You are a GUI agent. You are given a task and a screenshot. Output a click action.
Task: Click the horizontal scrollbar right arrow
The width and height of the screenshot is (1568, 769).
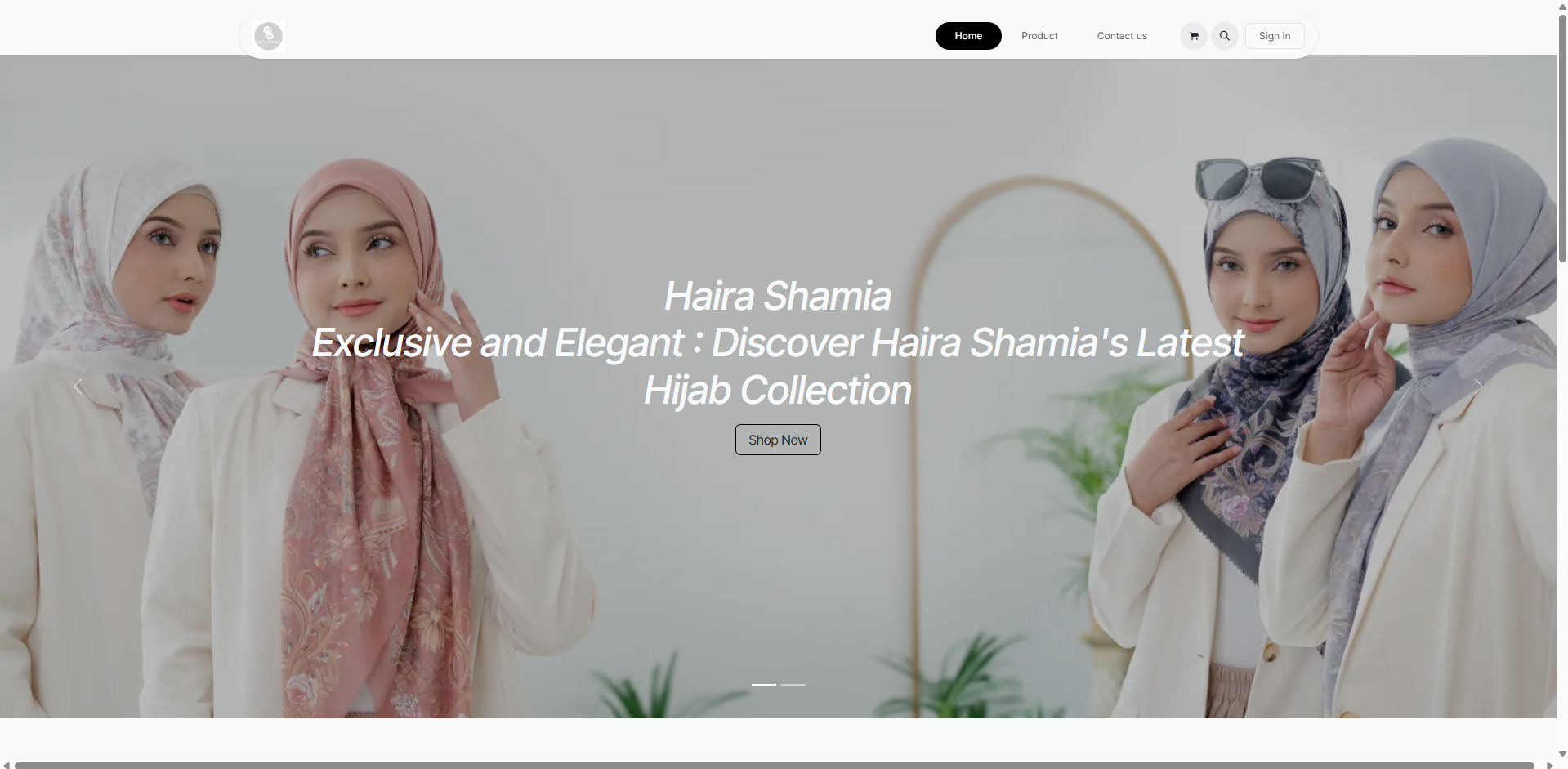click(x=1549, y=765)
